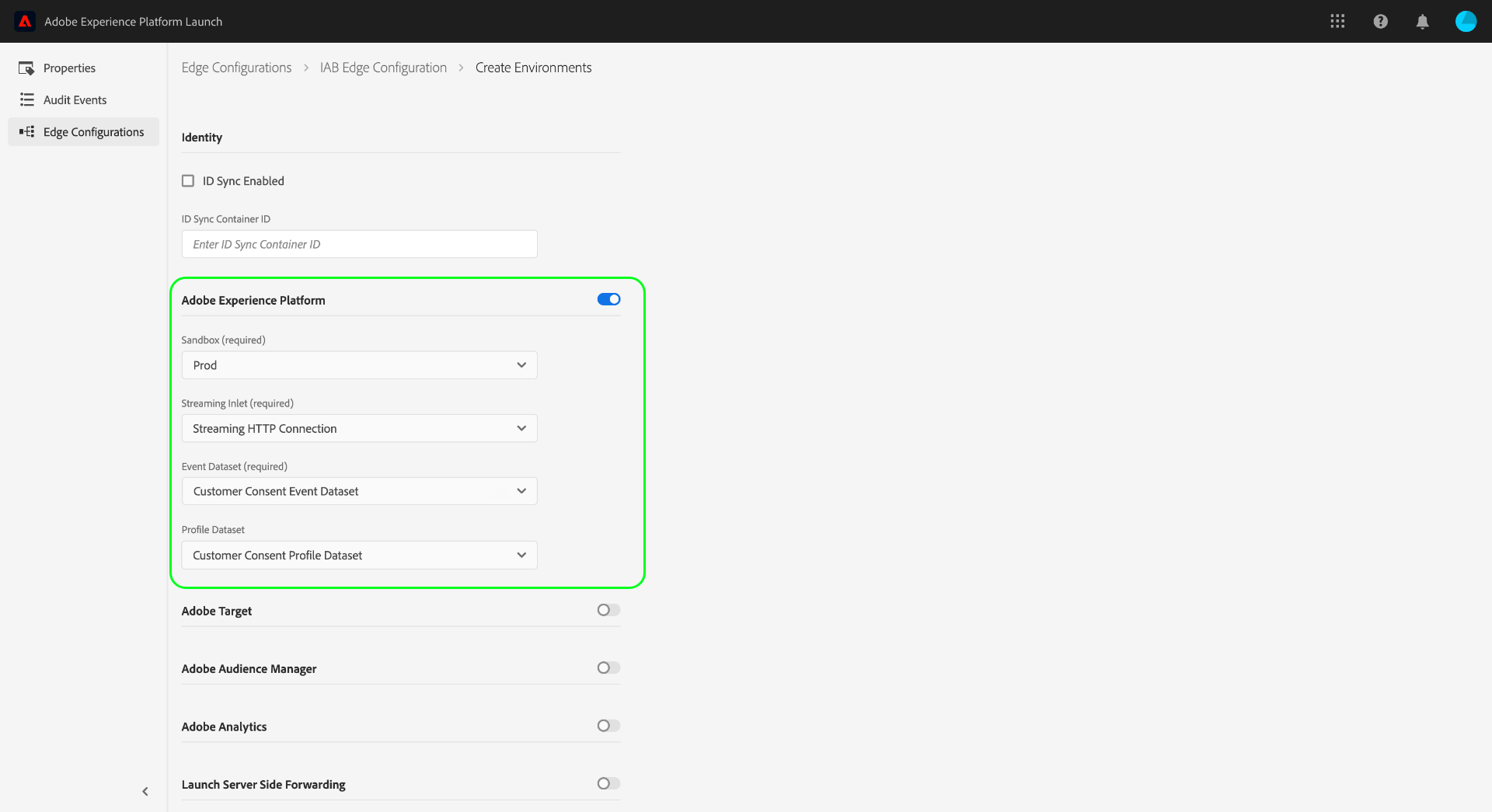Screen dimensions: 1492x812
Task: Turn off the Adobe Experience Platform toggle
Action: 608,299
